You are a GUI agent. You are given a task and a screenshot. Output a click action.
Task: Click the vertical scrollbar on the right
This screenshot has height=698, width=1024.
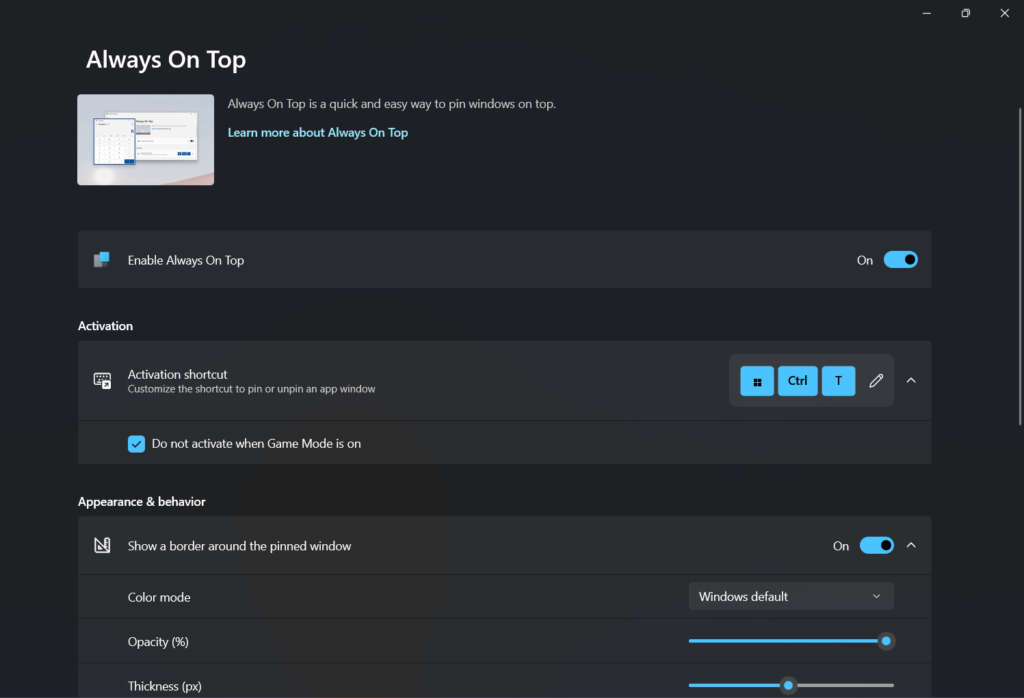point(1019,266)
